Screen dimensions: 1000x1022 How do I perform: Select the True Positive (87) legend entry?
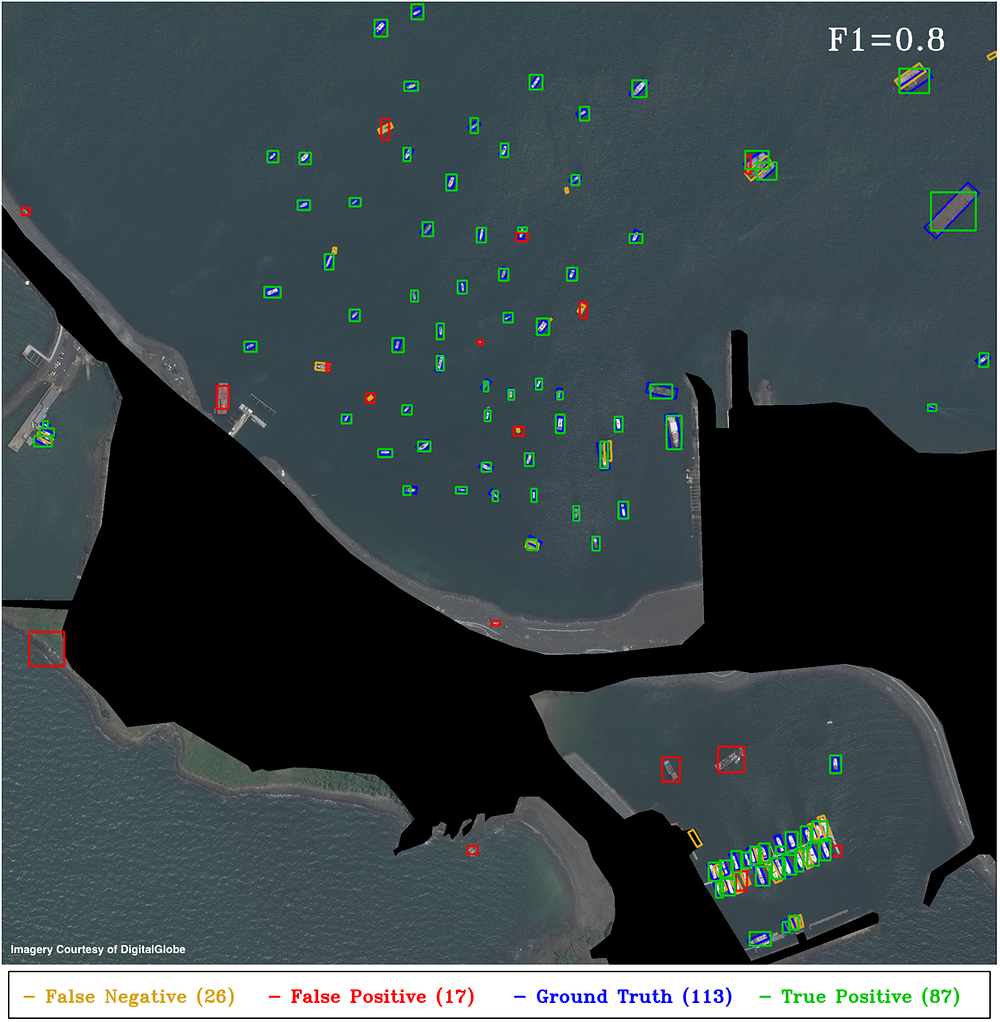(x=859, y=997)
